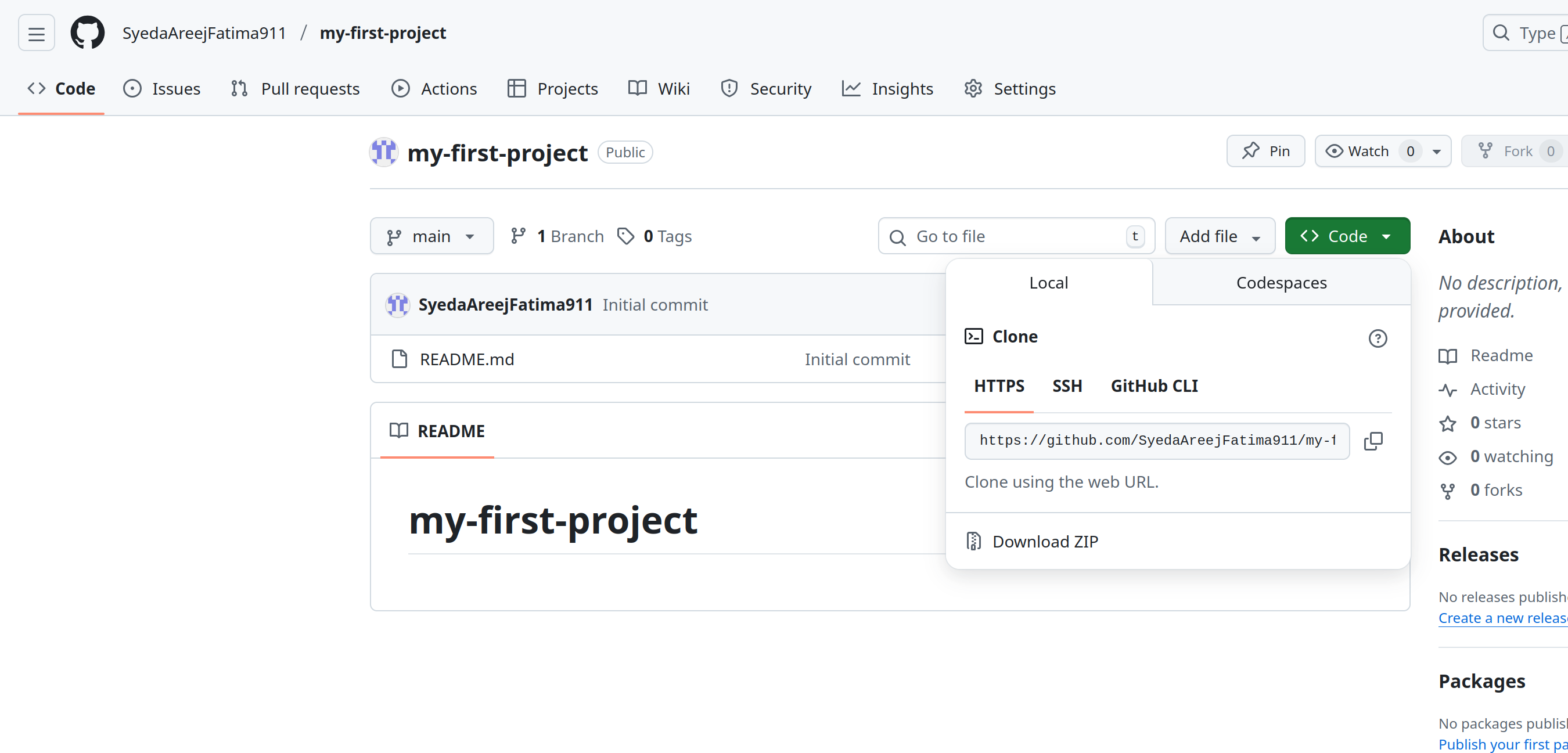
Task: Open the Code tab
Action: click(x=61, y=89)
